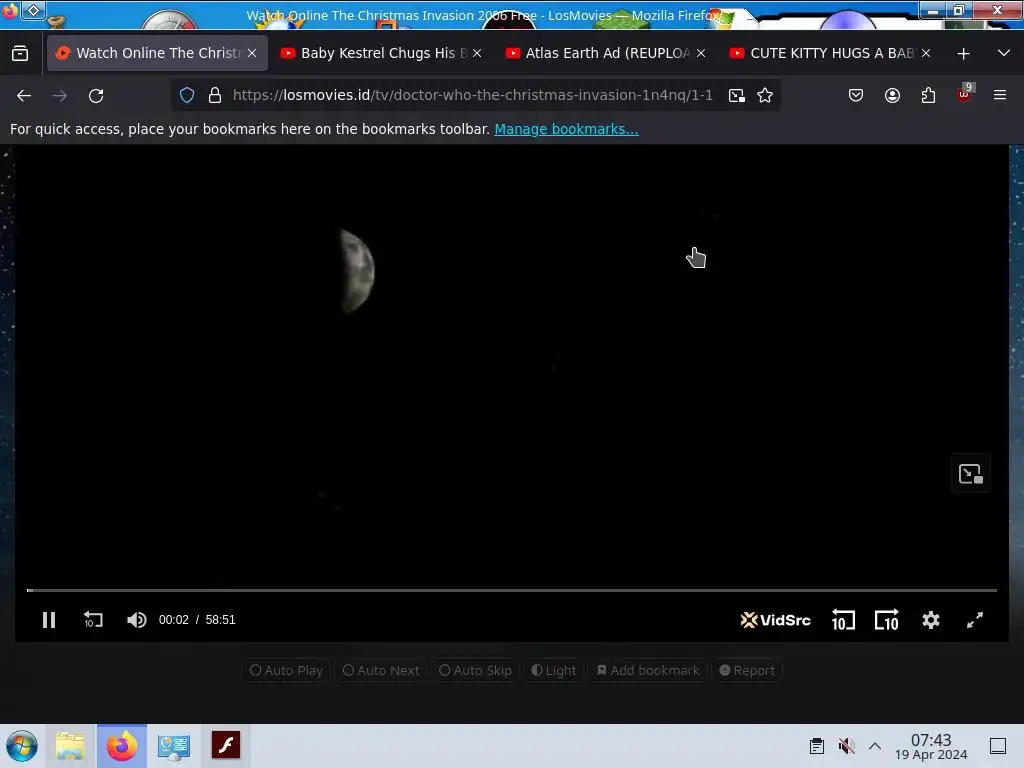Close the Baby Kestrel tab
Image resolution: width=1024 pixels, height=768 pixels.
(x=477, y=53)
